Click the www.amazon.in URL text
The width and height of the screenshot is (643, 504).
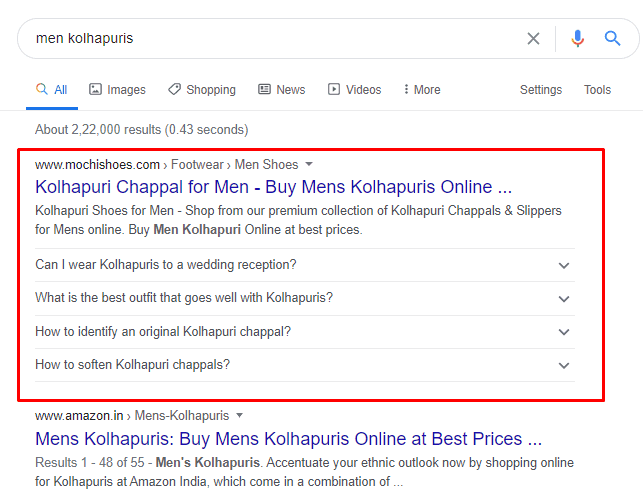[x=79, y=415]
